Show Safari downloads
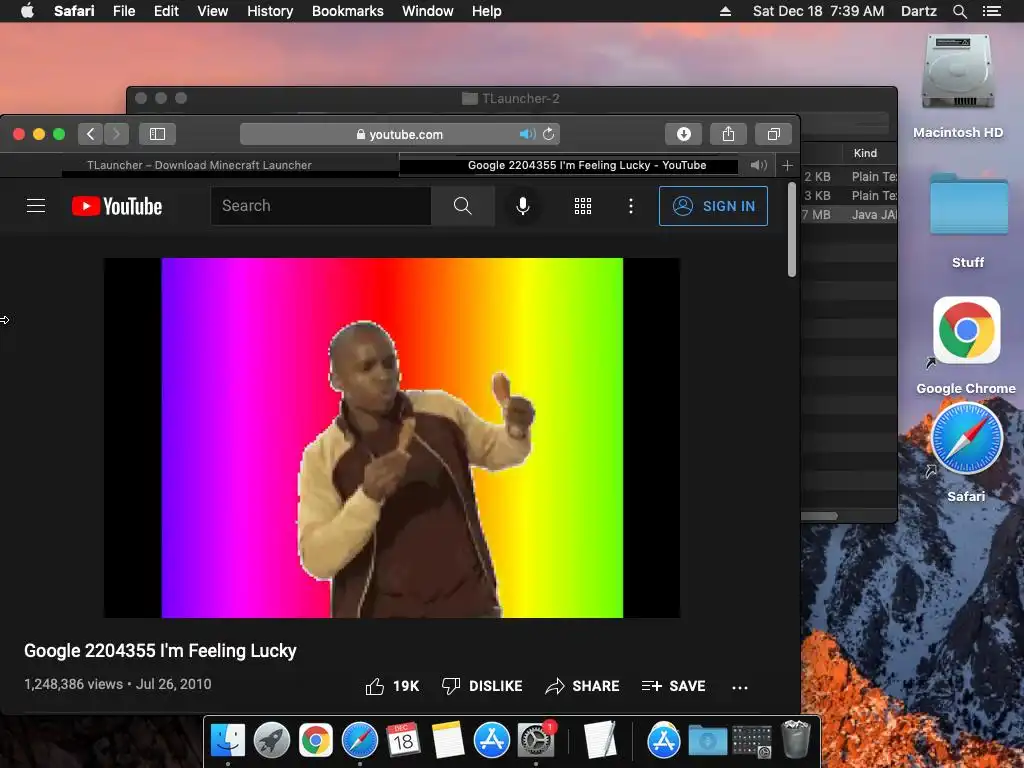Screen dimensions: 1024x768 click(x=684, y=134)
